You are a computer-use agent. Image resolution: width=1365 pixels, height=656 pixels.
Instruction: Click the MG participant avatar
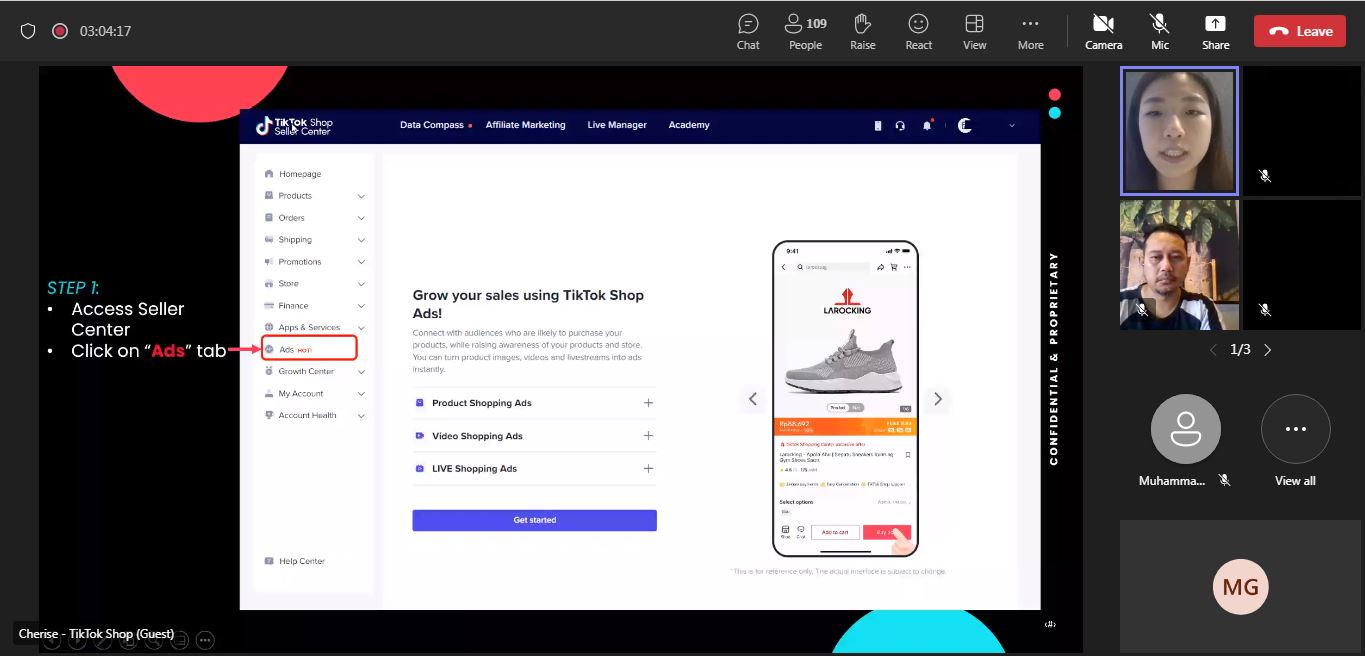[1240, 587]
